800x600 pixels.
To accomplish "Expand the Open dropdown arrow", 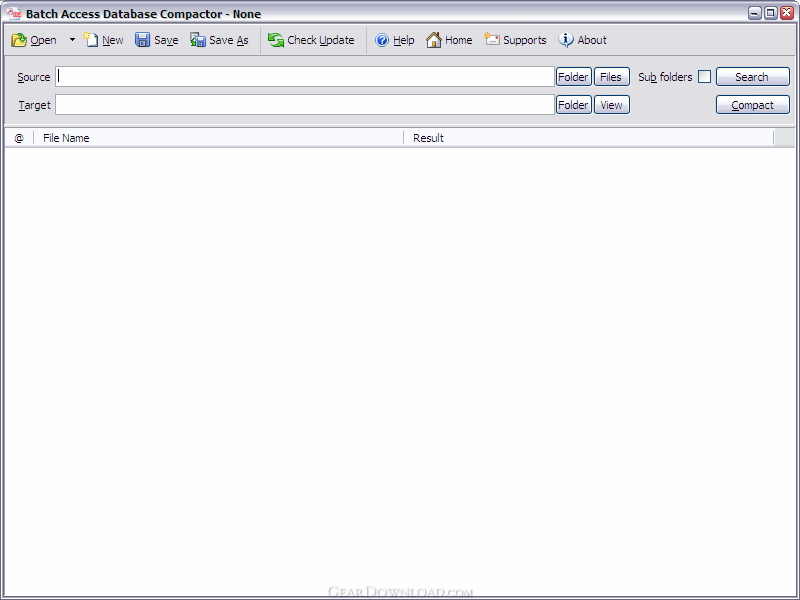I will coord(72,40).
